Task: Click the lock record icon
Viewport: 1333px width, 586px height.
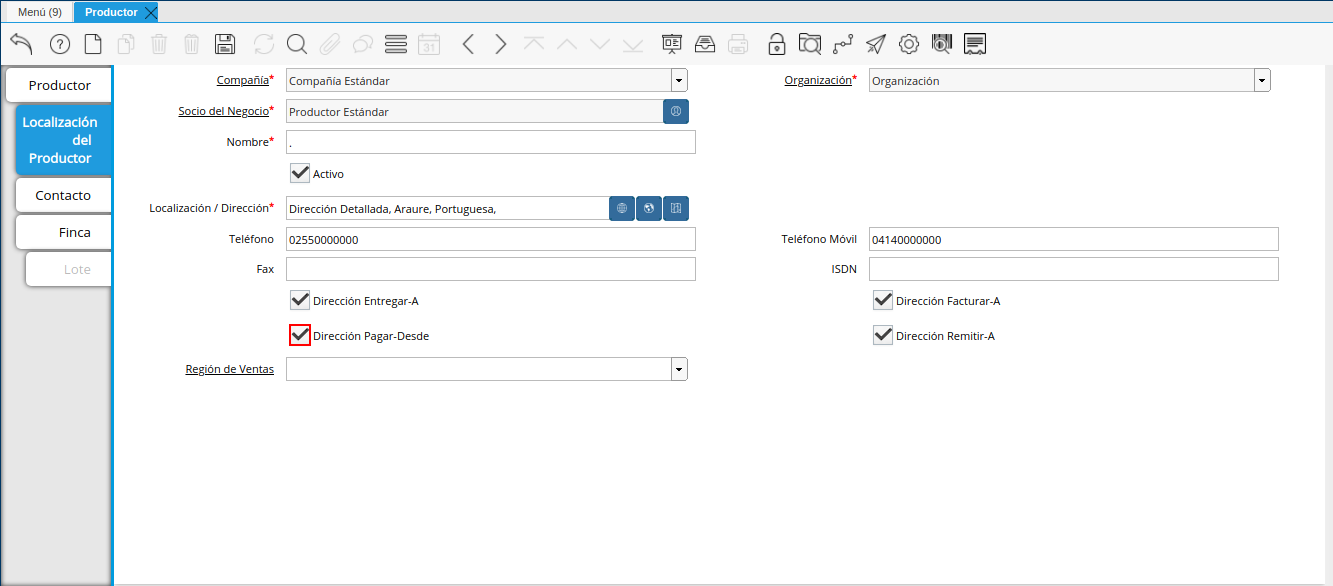Action: point(776,44)
